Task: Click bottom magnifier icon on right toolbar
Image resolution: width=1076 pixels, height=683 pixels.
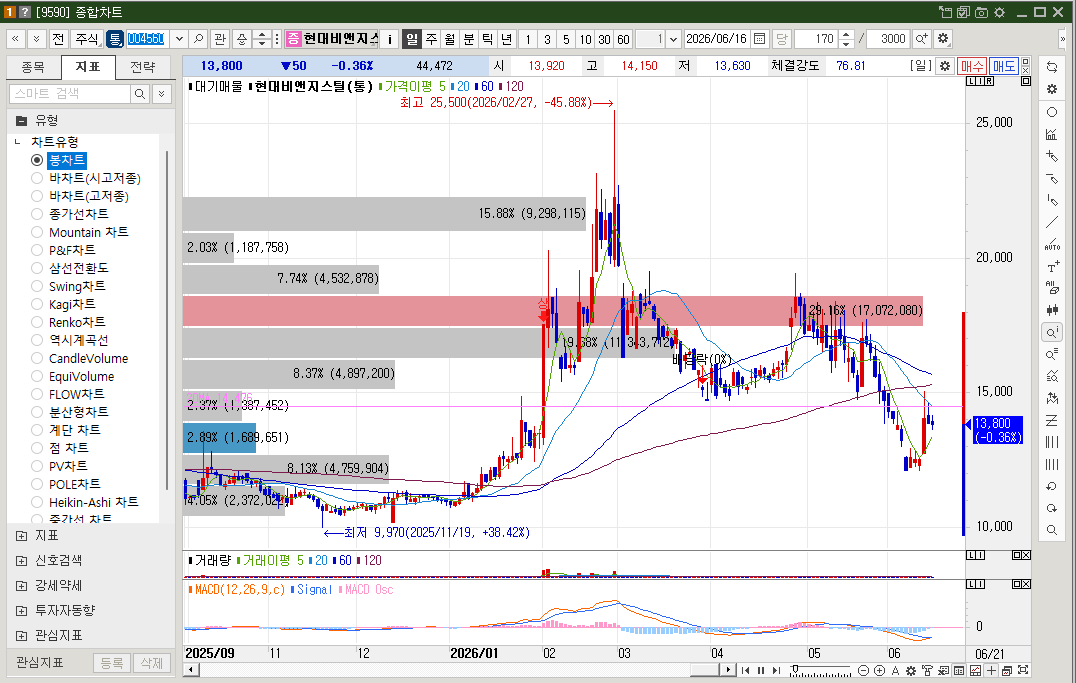Action: point(1051,531)
